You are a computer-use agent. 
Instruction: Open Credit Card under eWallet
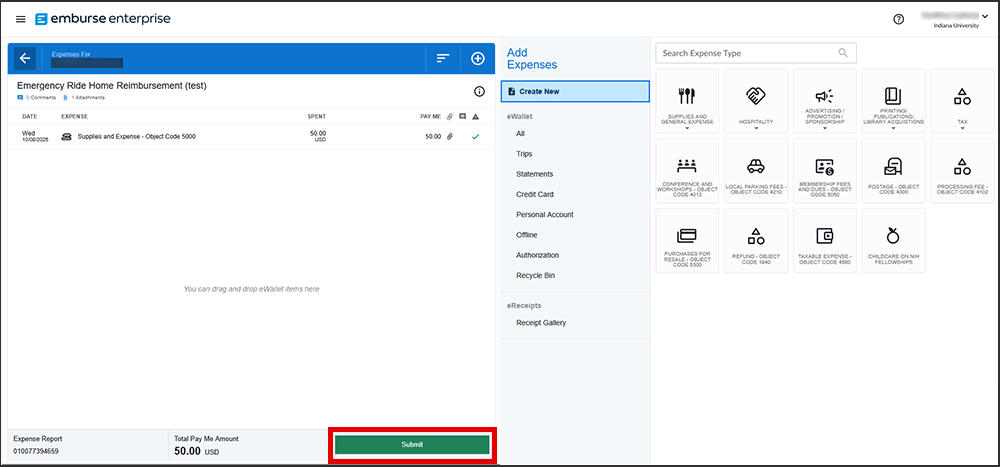534,194
